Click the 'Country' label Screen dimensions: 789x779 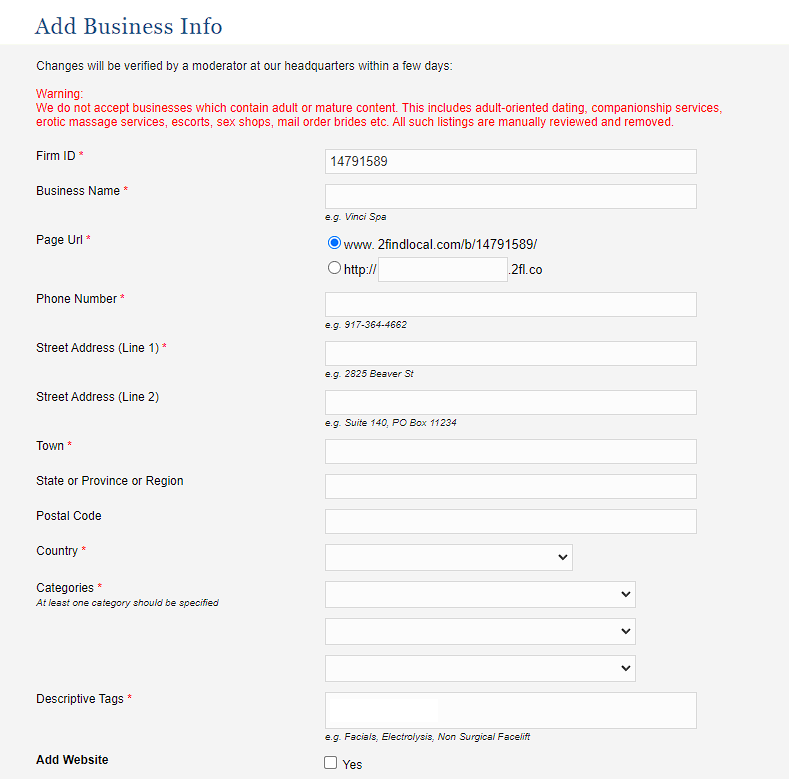click(x=57, y=551)
